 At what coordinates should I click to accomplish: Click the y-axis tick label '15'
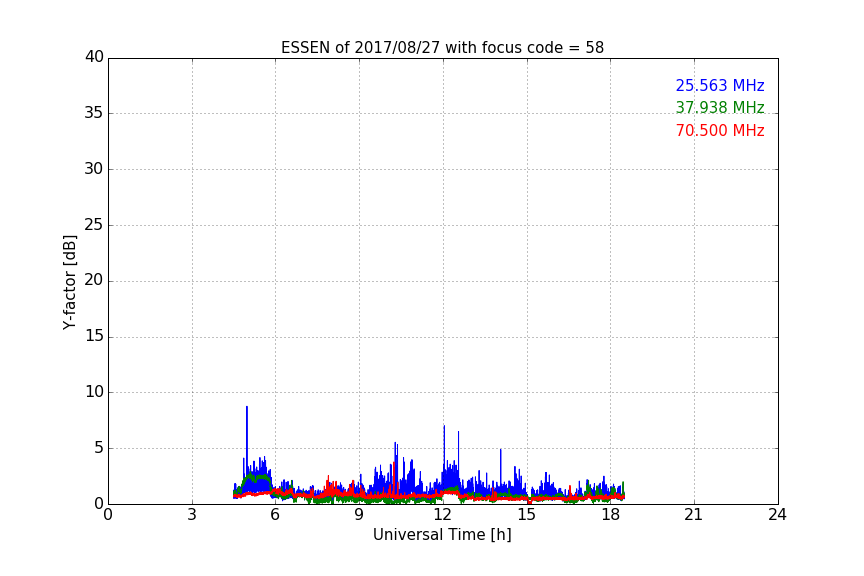[x=94, y=336]
